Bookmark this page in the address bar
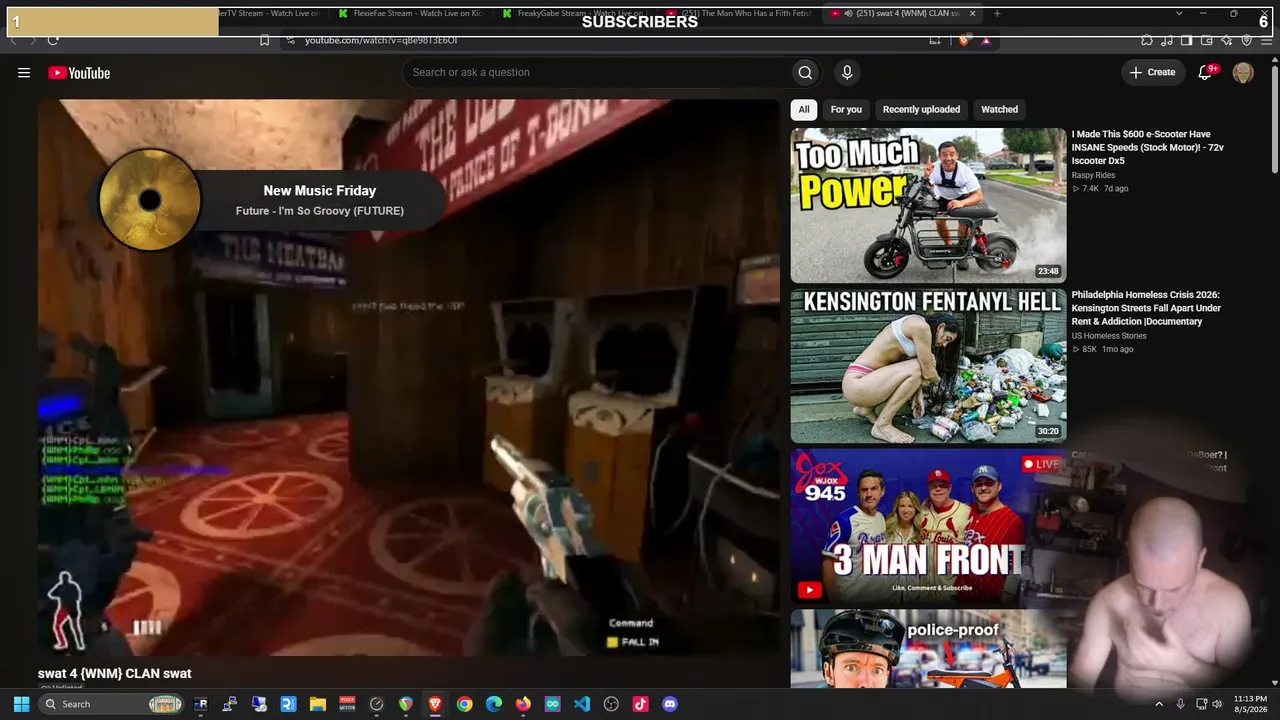This screenshot has width=1280, height=720. point(264,40)
